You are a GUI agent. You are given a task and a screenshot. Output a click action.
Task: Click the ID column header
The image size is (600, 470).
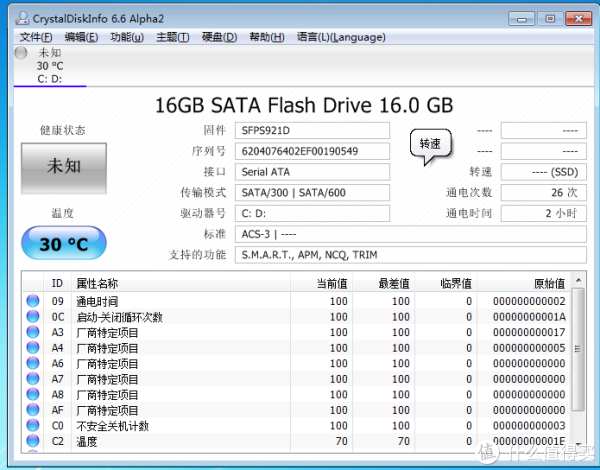(x=57, y=283)
